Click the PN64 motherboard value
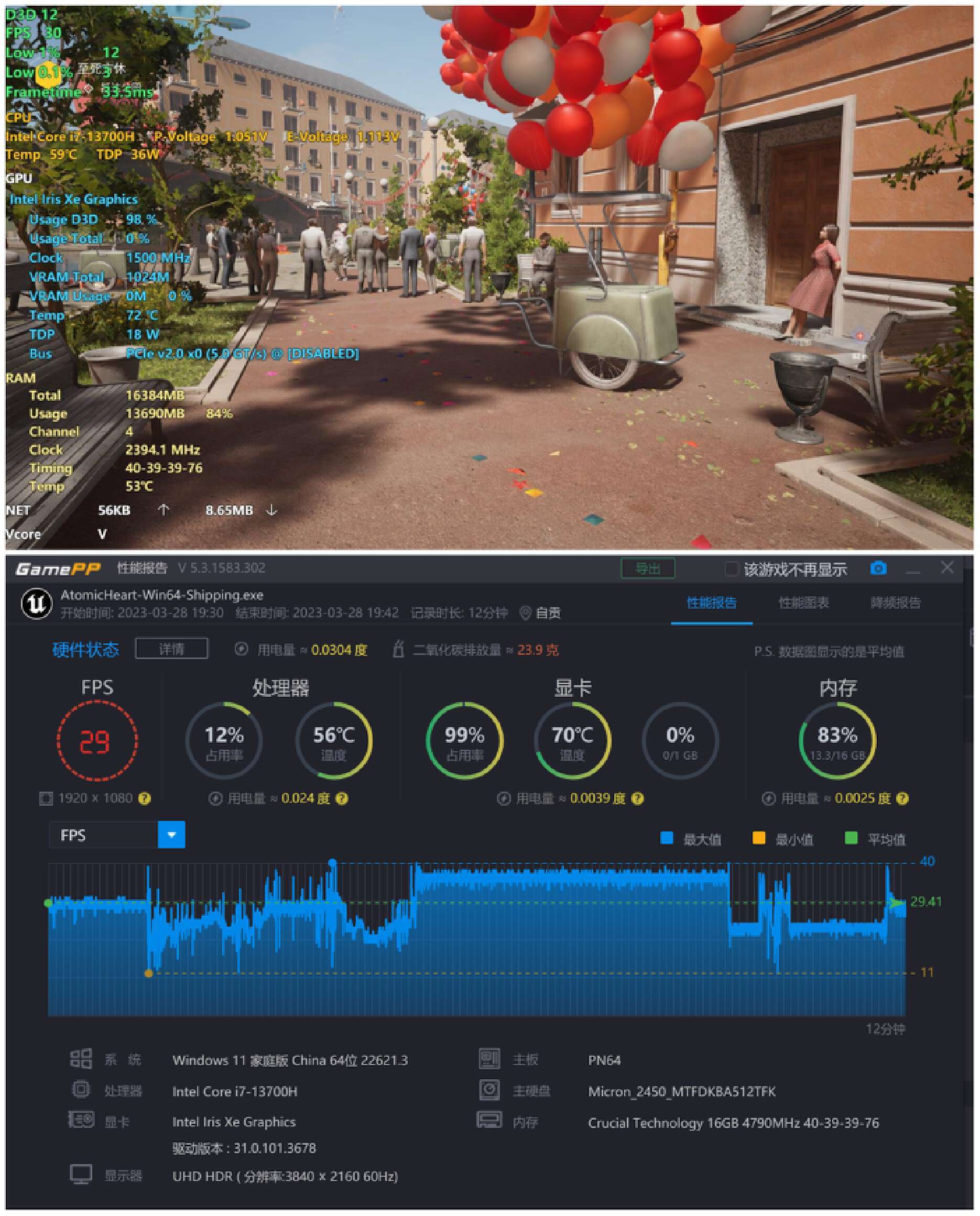This screenshot has height=1216, width=980. tap(604, 1061)
